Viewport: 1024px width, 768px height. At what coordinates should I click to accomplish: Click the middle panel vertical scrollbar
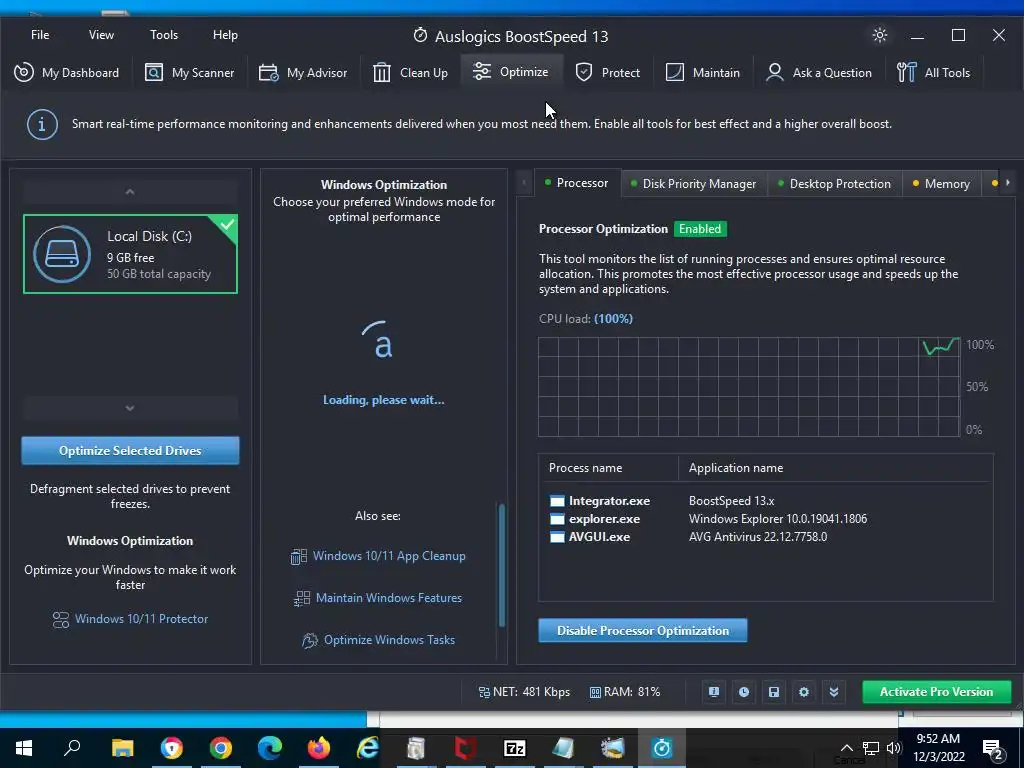502,565
